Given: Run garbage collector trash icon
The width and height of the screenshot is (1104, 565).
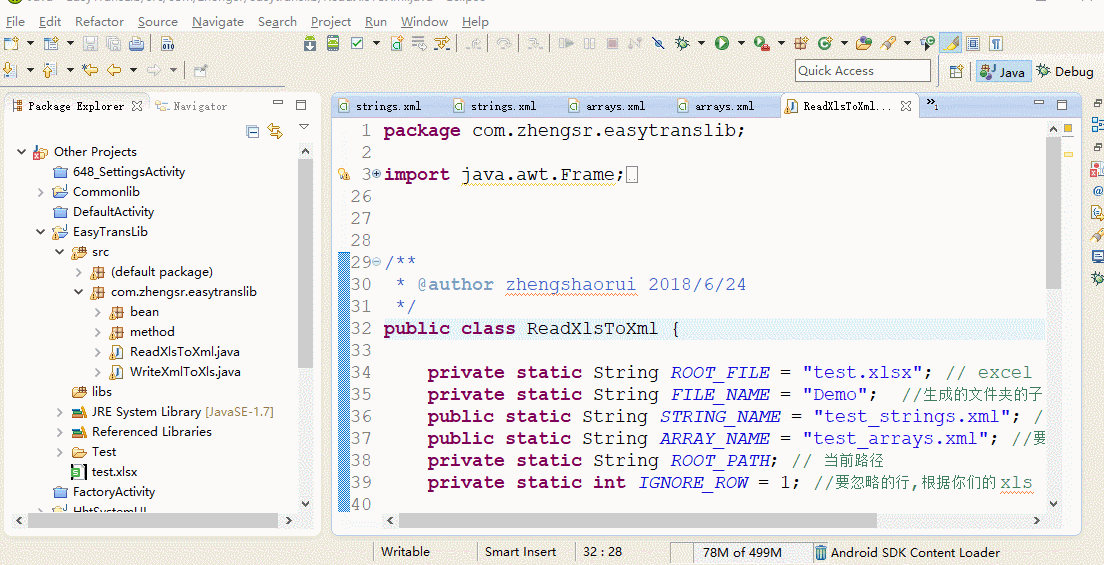Looking at the screenshot, I should 821,552.
